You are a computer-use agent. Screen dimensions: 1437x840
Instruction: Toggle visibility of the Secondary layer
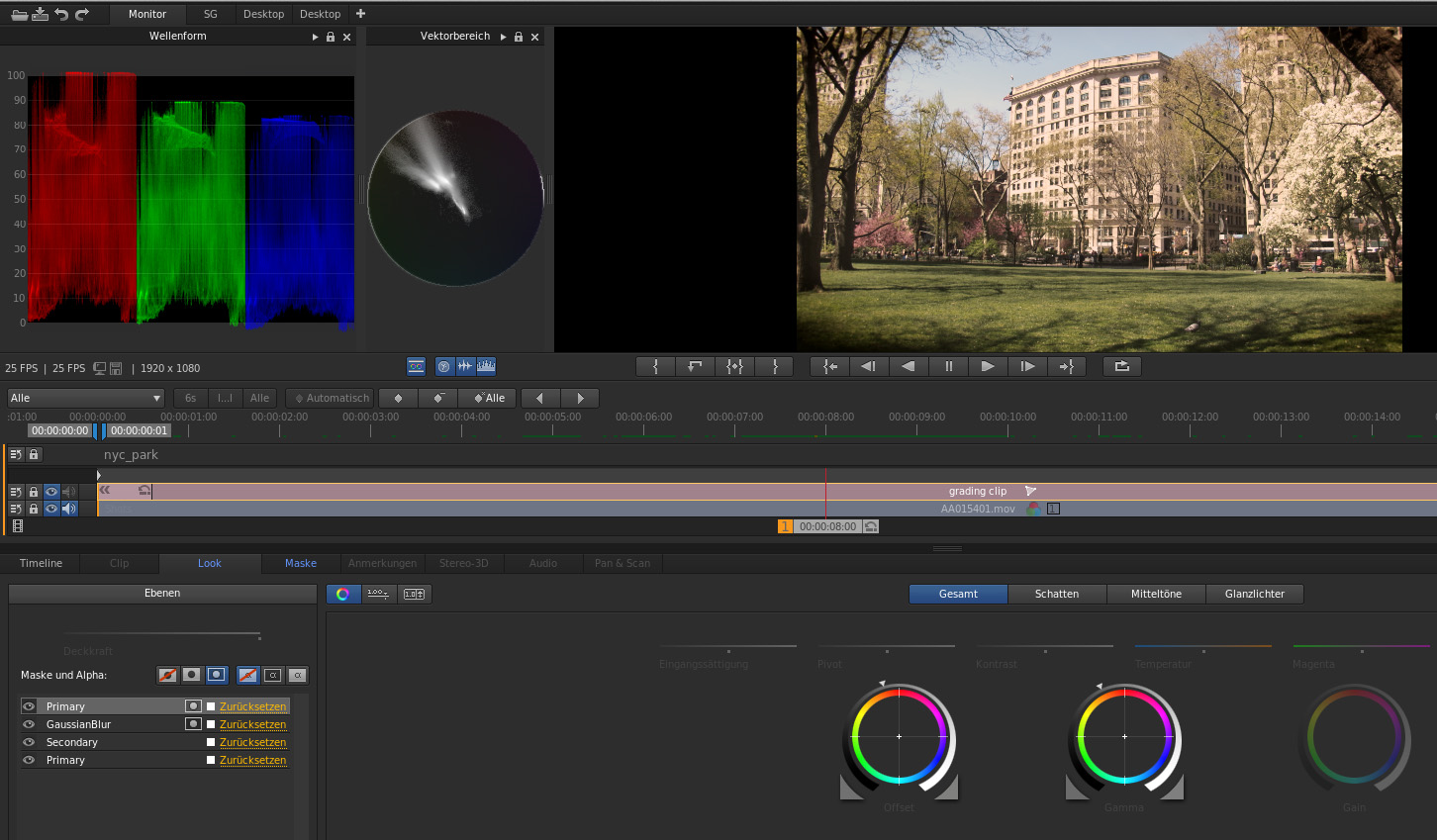tap(29, 742)
